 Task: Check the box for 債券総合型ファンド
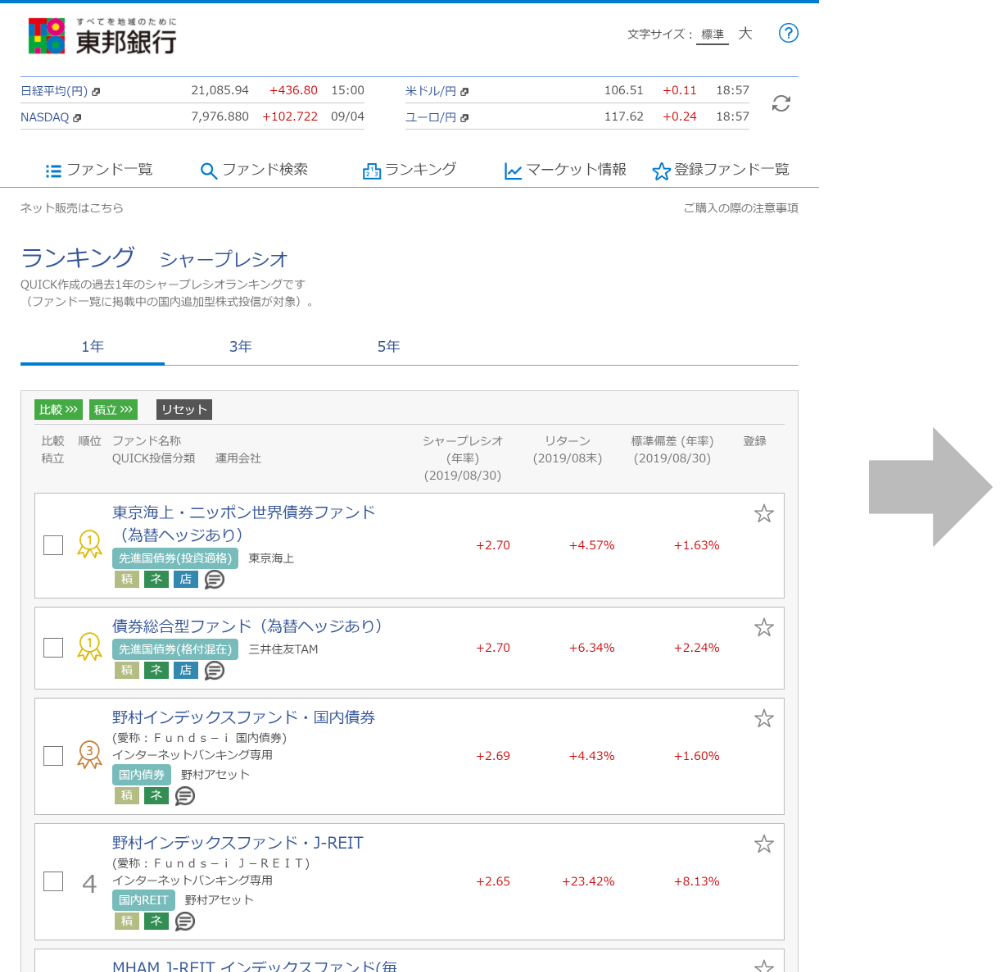(53, 648)
